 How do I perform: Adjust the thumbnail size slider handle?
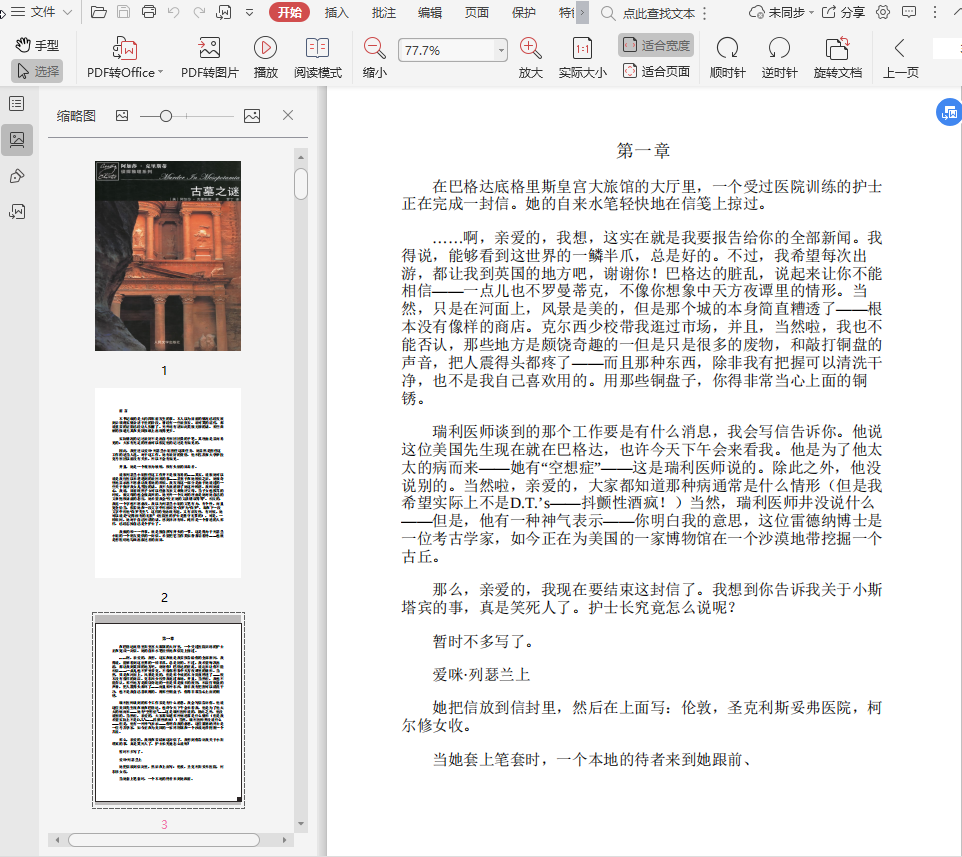click(166, 116)
